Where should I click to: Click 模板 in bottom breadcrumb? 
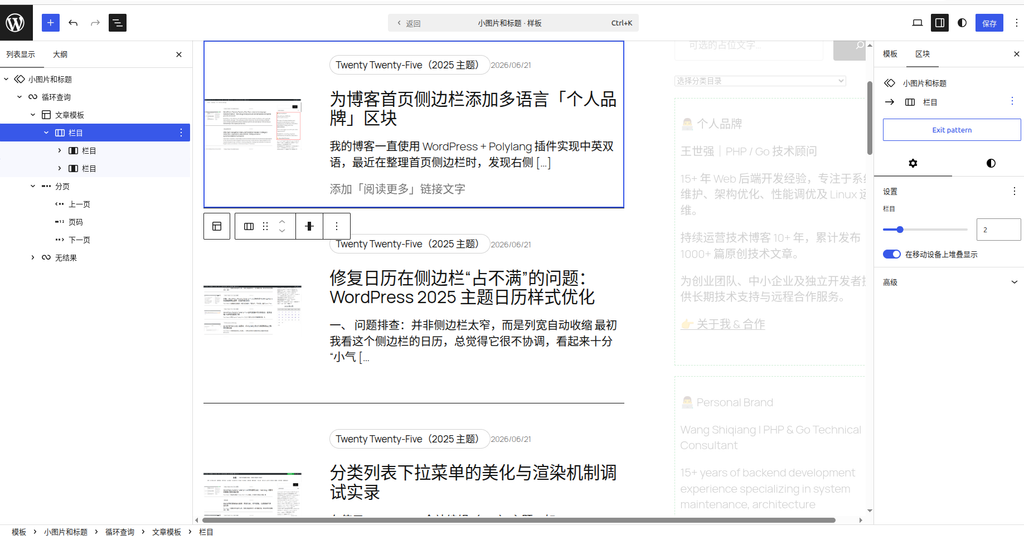tap(19, 531)
